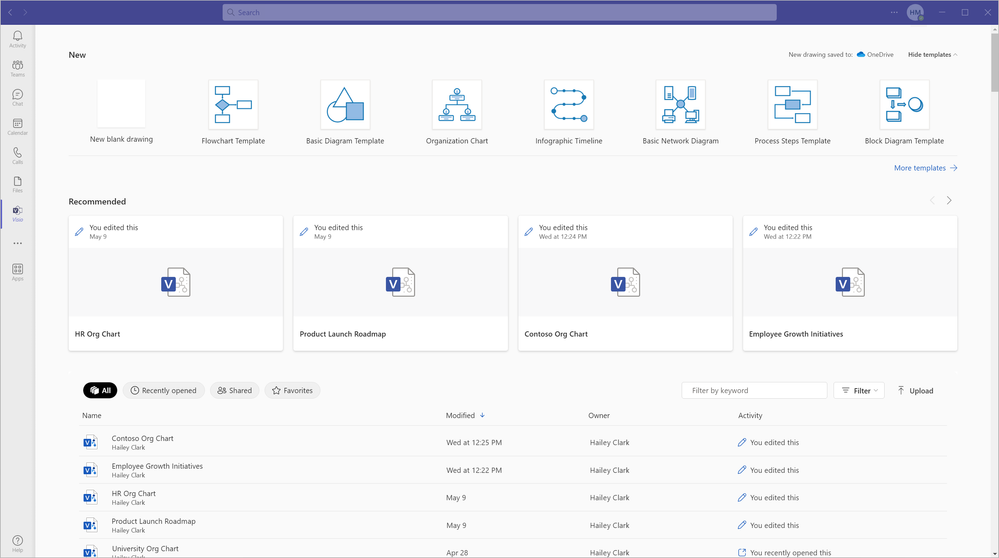Open the Activity feed icon
Viewport: 999px width, 558px height.
(x=17, y=39)
